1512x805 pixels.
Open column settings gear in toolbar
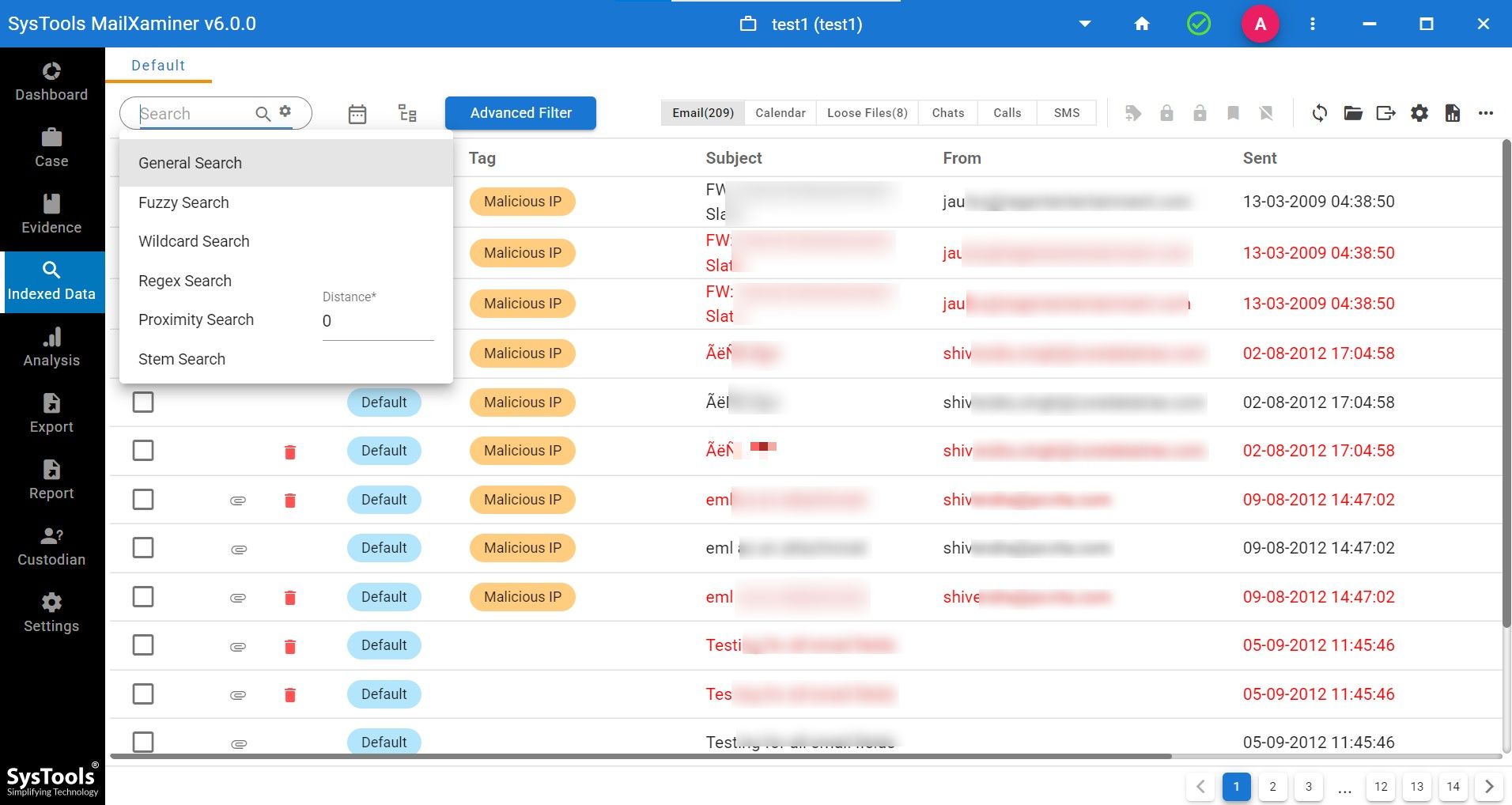tap(1419, 113)
